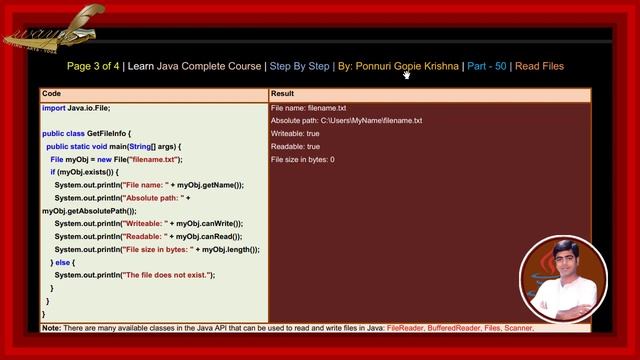The width and height of the screenshot is (640, 360).
Task: Click result 'Writeable: true'
Action: [x=295, y=133]
